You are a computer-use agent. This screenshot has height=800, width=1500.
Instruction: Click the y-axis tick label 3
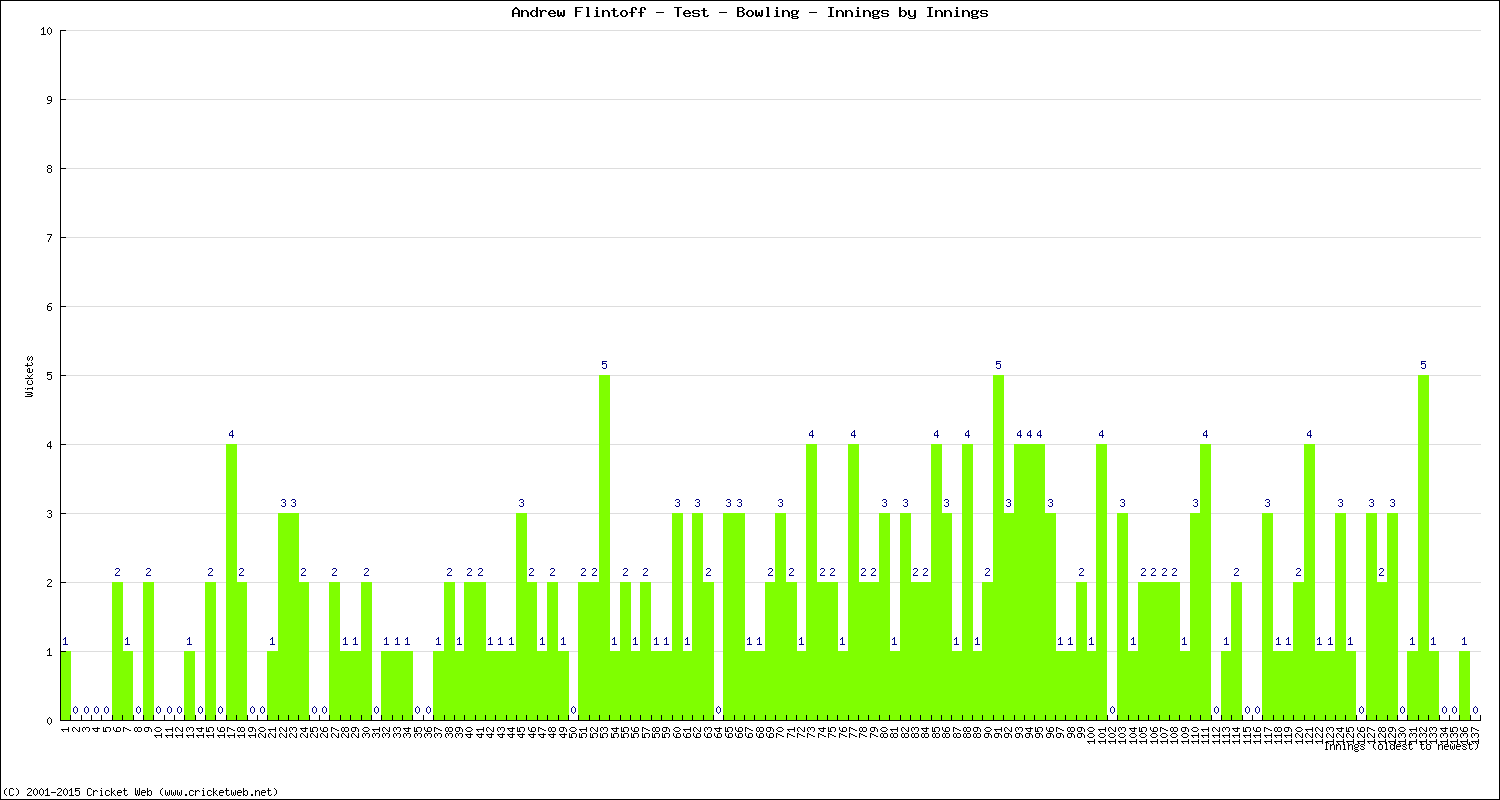point(49,514)
